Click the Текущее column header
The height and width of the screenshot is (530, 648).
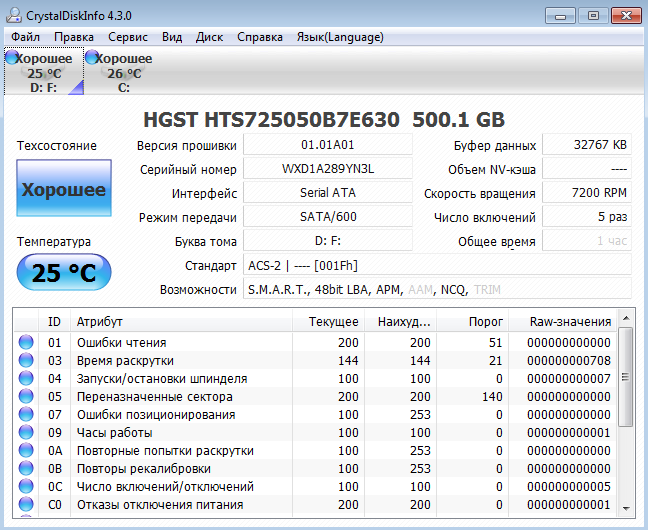328,321
